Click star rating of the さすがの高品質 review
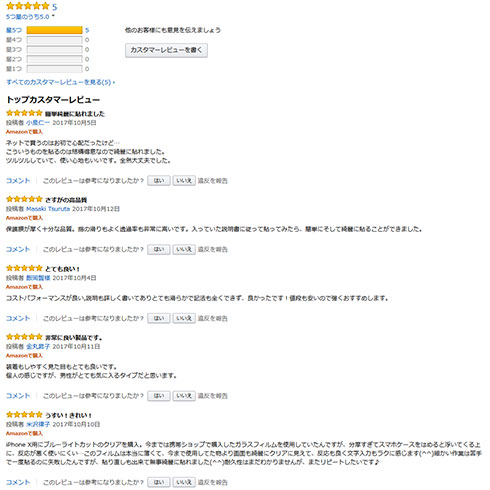The image size is (490, 490). [24, 199]
